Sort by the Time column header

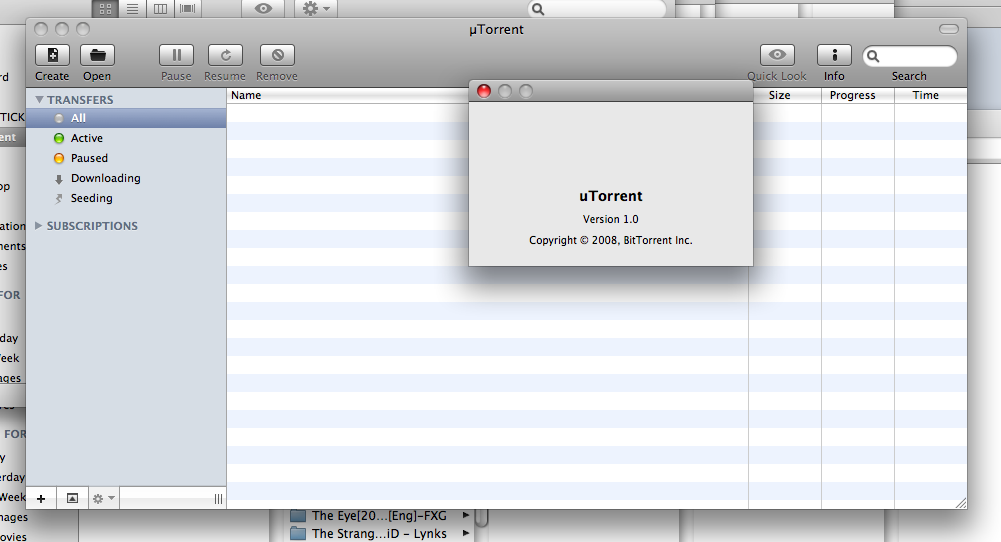pos(930,95)
